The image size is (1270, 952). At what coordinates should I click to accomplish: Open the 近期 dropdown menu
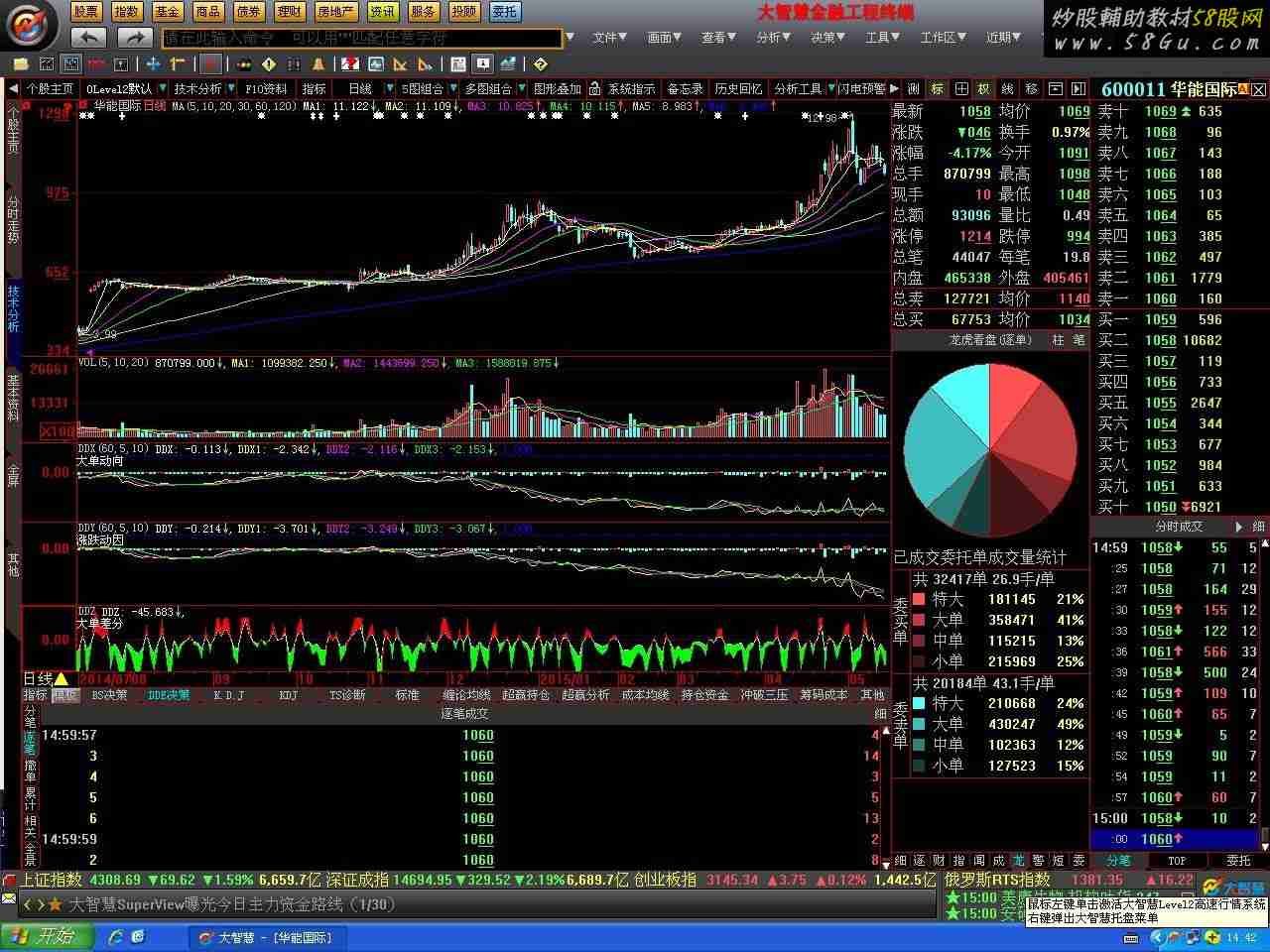tap(1003, 38)
